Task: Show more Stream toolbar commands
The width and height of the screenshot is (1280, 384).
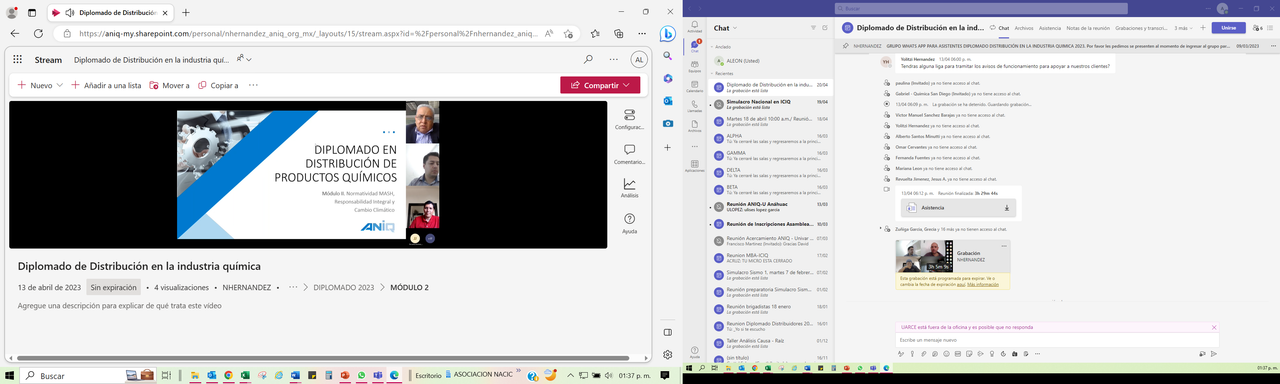Action: (252, 85)
